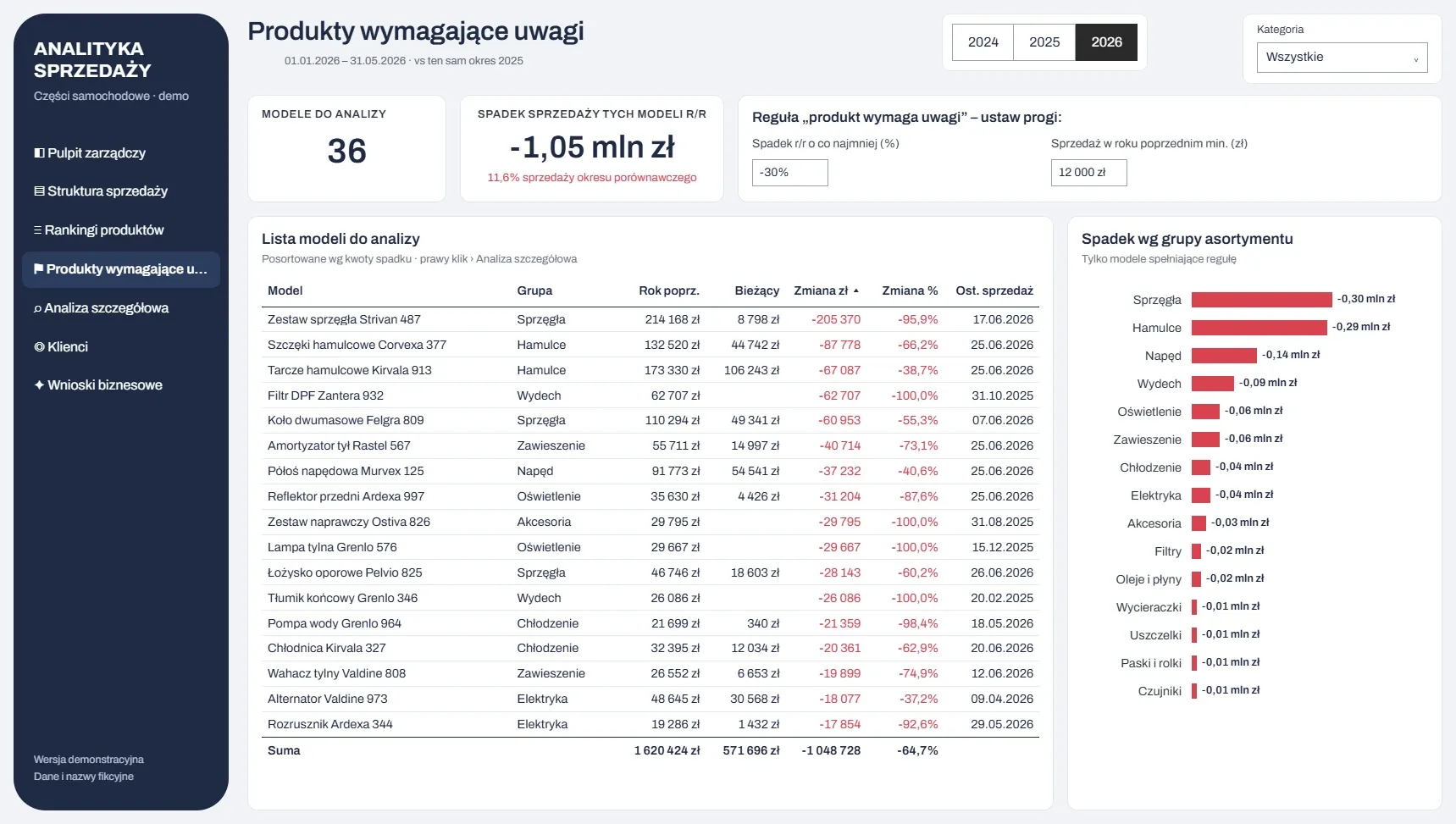Click Tarcze hamulcowe Kirvala 913 model
1456x824 pixels.
point(350,371)
